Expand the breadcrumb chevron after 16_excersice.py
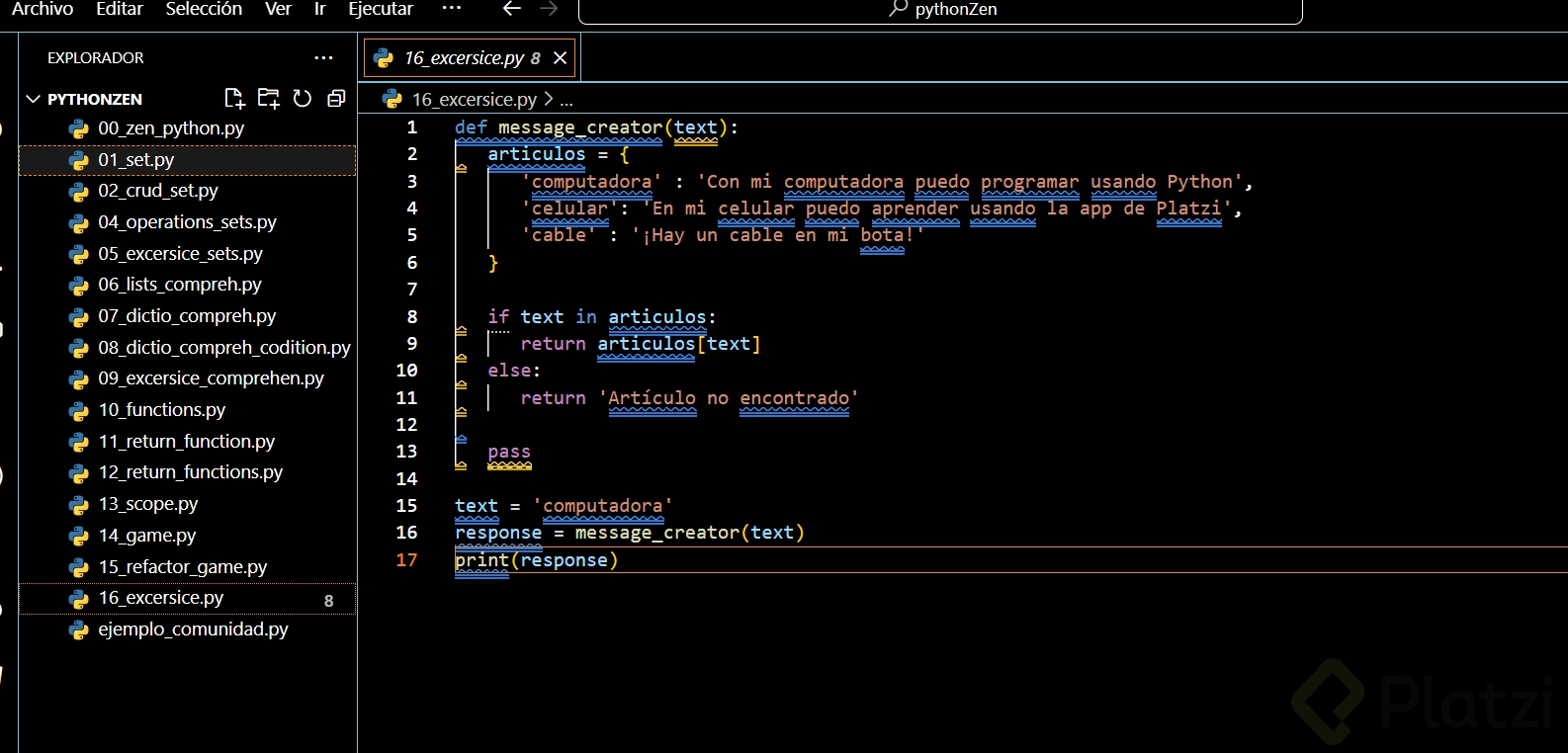Image resolution: width=1568 pixels, height=753 pixels. [549, 99]
